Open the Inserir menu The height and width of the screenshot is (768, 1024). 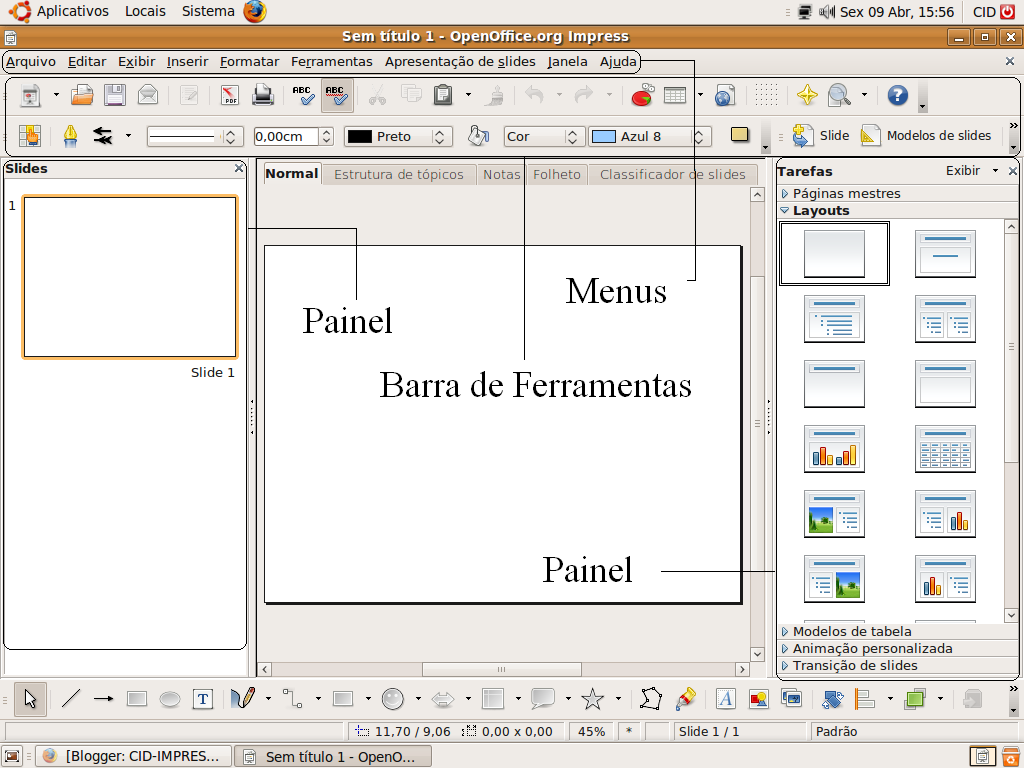pyautogui.click(x=187, y=61)
